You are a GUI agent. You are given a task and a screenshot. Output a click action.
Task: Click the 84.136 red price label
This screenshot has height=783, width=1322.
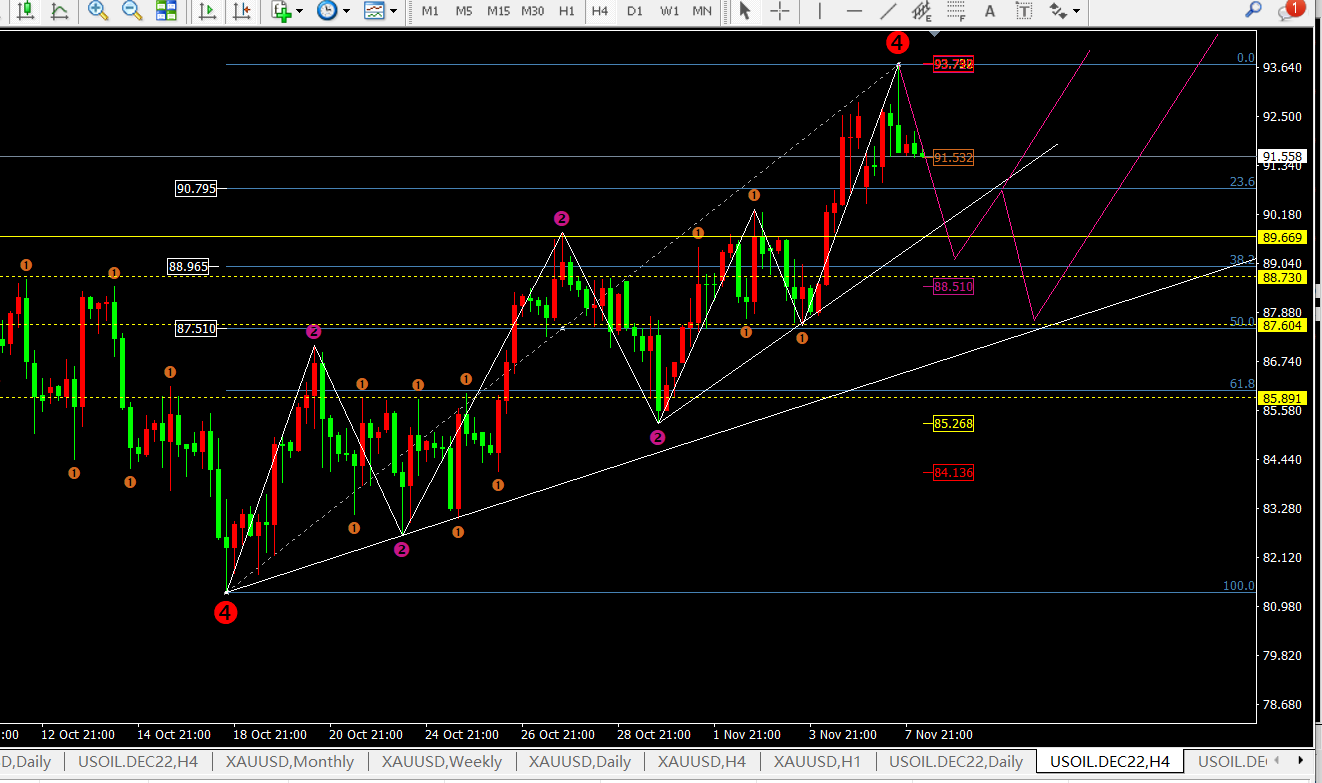pos(953,473)
